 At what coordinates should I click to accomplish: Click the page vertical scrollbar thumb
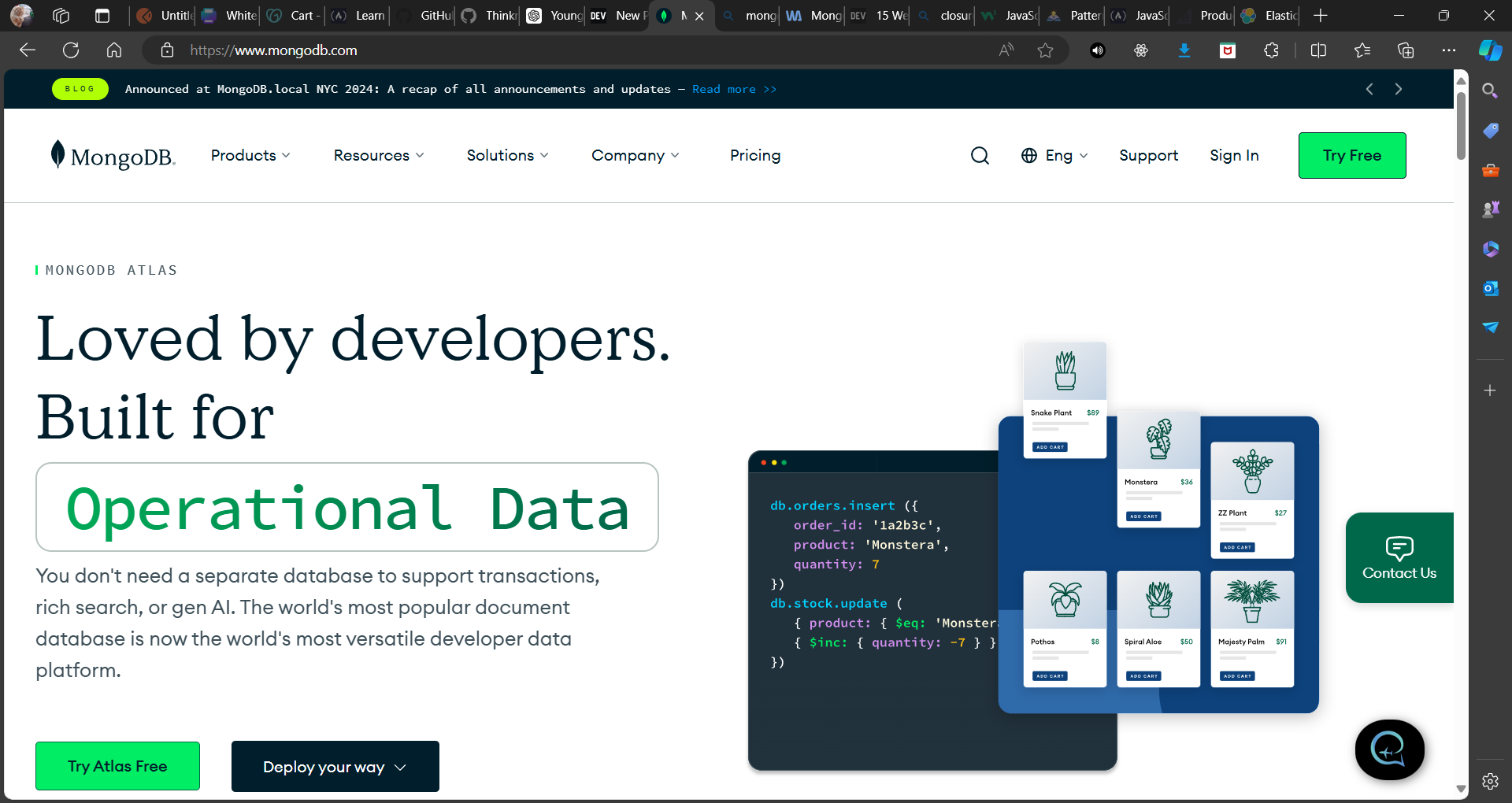[x=1461, y=126]
